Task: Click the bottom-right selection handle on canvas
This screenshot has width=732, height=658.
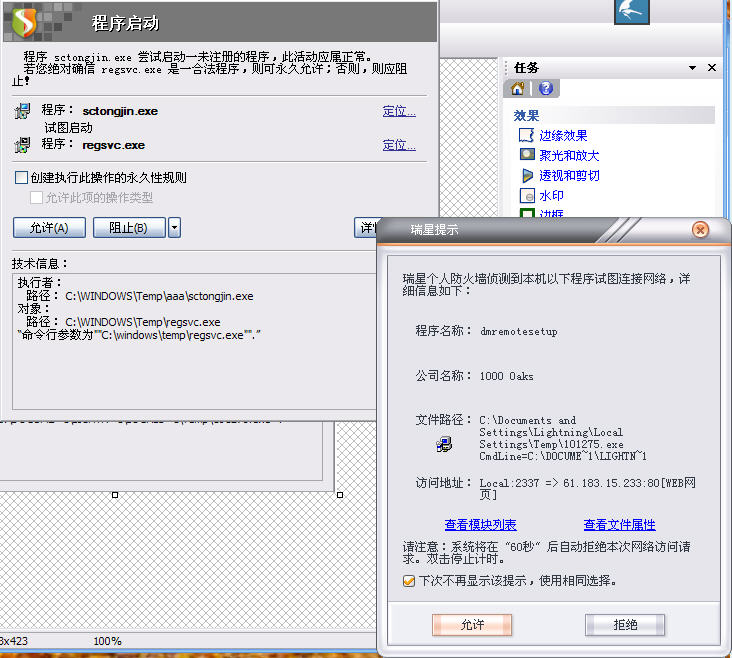Action: click(x=340, y=495)
